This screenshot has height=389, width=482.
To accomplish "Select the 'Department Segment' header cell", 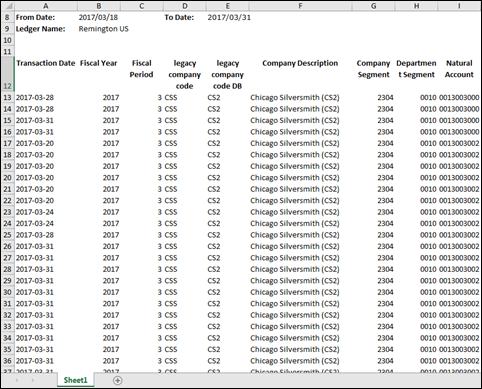I will 416,74.
